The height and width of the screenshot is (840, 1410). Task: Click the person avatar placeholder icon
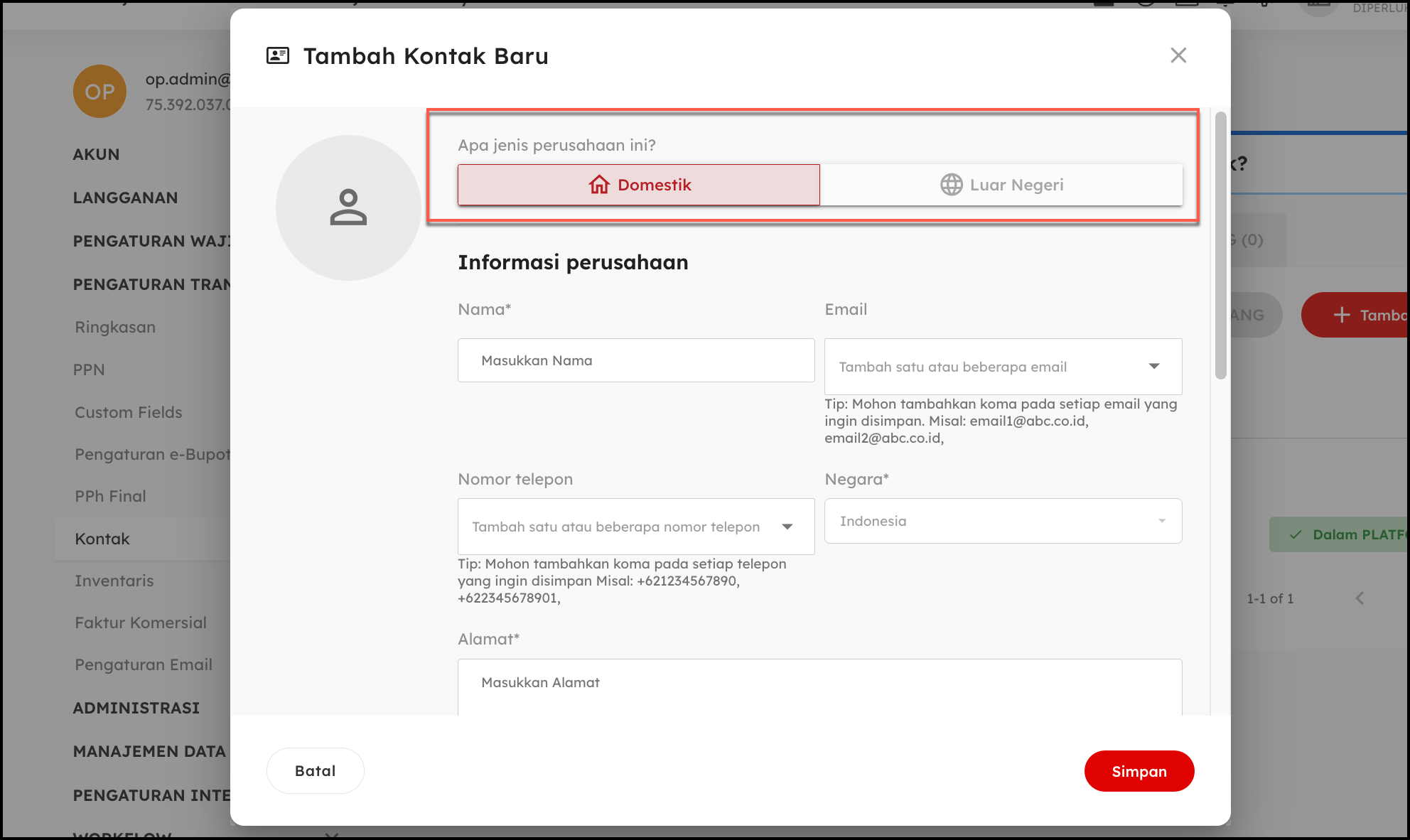(x=348, y=208)
